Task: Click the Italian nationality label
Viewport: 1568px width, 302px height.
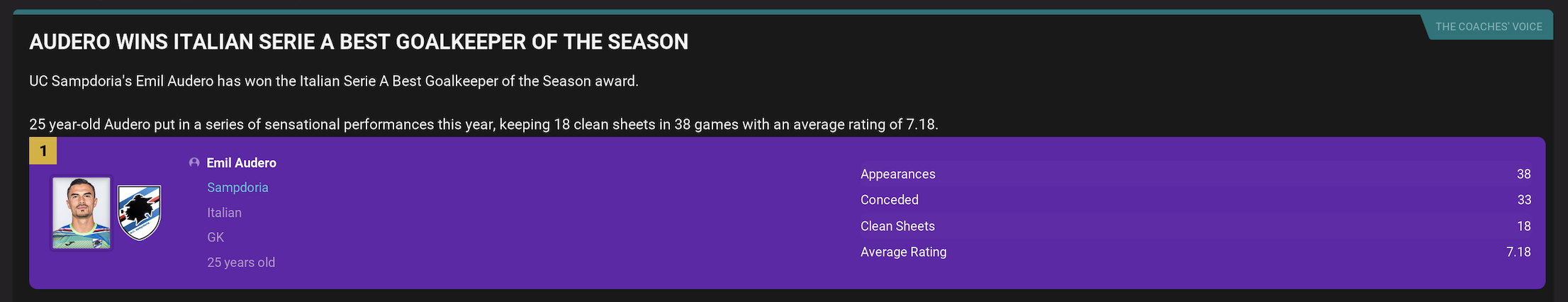Action: click(224, 213)
